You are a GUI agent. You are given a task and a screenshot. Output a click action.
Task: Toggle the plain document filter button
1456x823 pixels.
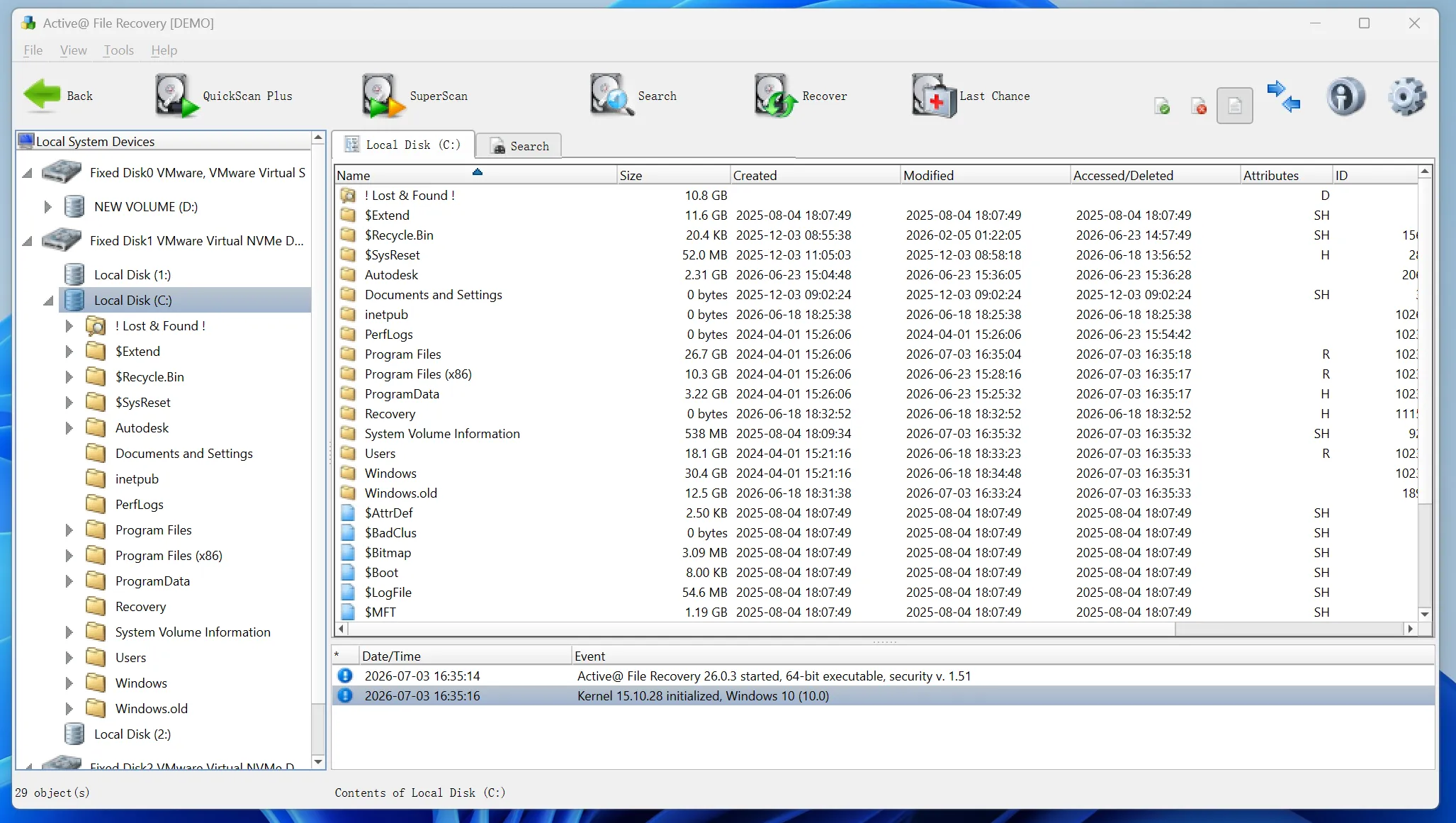1235,106
